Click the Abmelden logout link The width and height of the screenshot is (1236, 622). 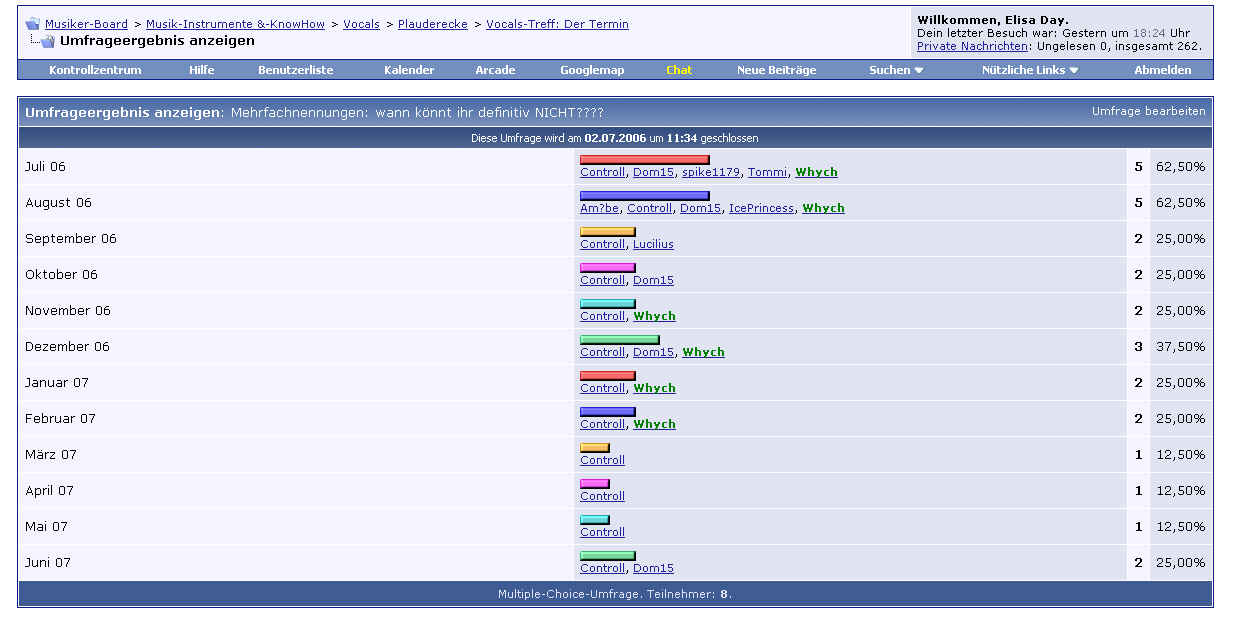point(1163,70)
